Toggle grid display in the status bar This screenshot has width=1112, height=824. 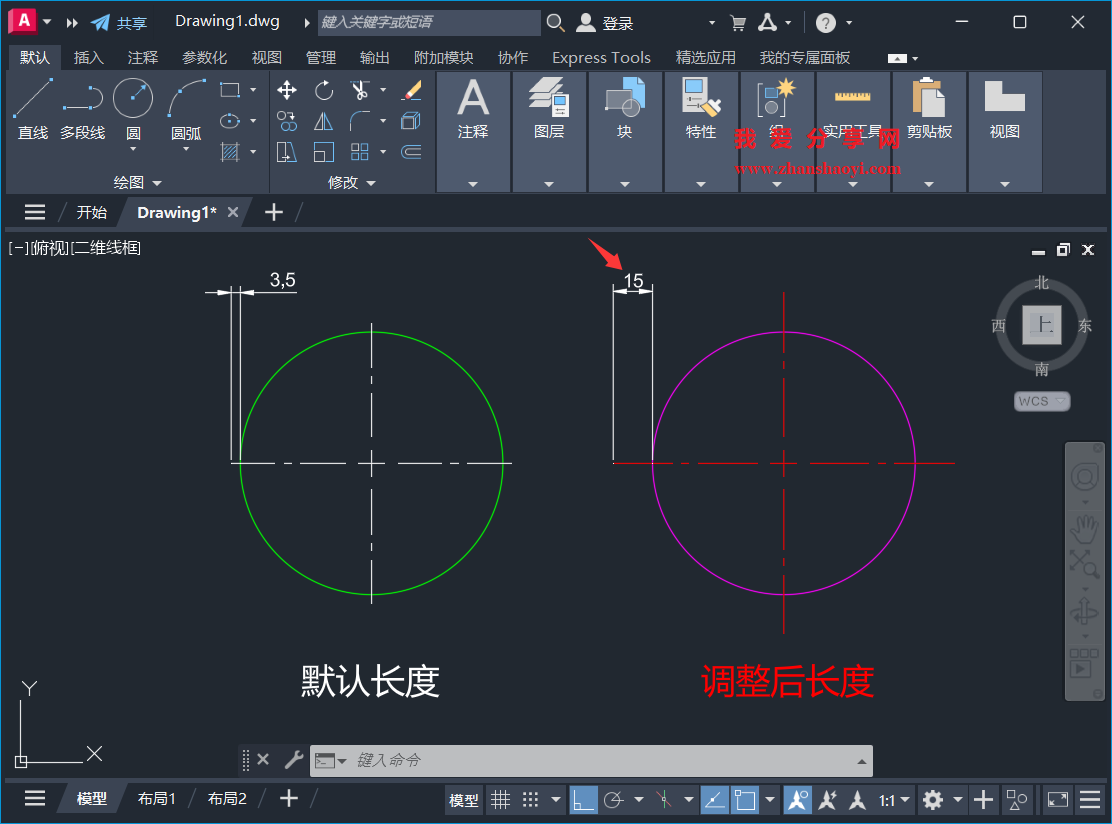click(501, 800)
